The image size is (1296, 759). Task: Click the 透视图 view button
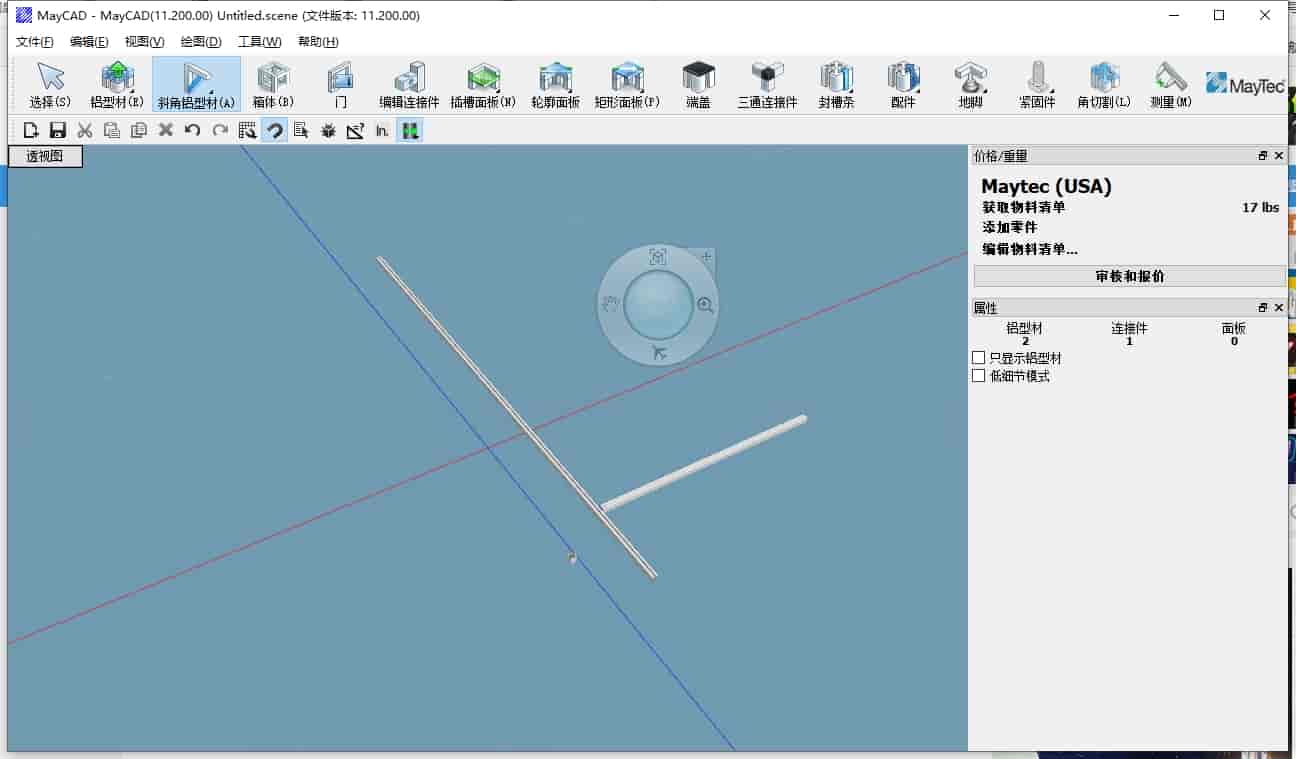pos(45,156)
